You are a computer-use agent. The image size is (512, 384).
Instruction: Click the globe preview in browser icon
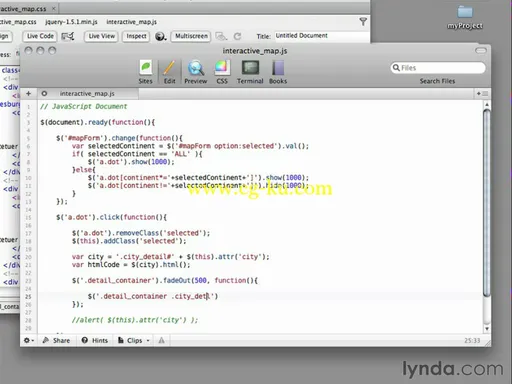tap(160, 36)
